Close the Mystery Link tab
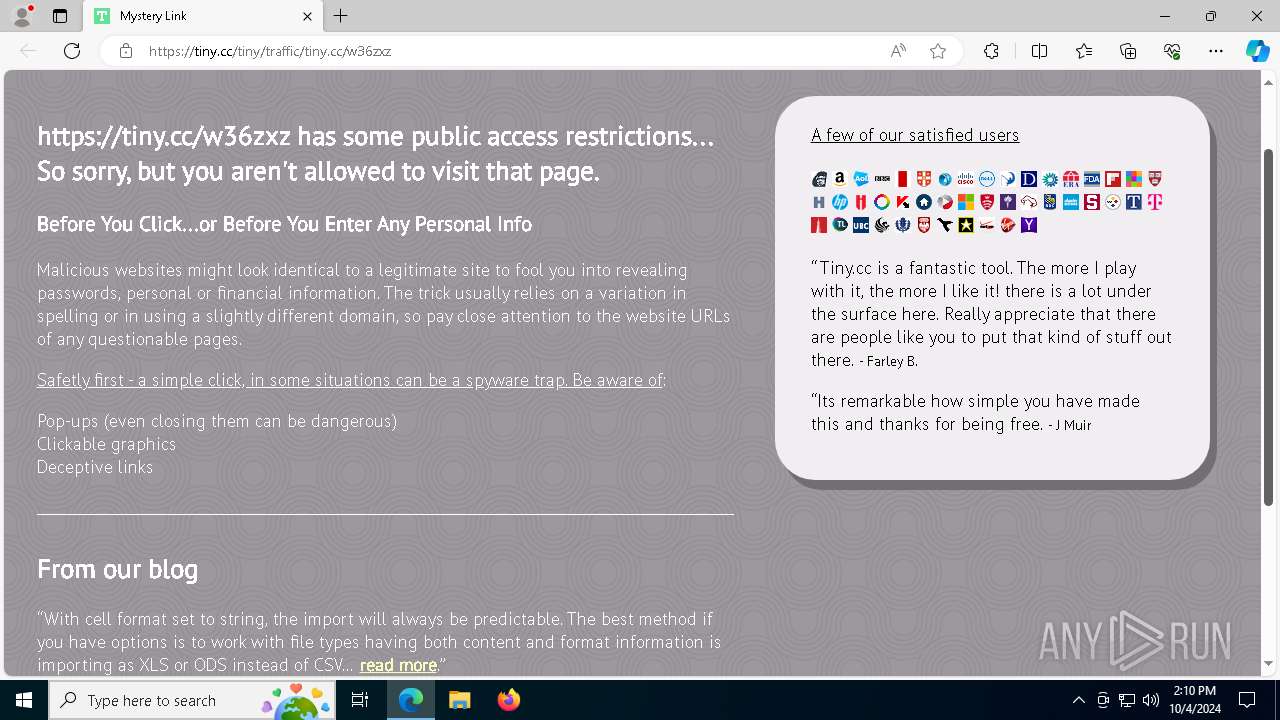 307,16
